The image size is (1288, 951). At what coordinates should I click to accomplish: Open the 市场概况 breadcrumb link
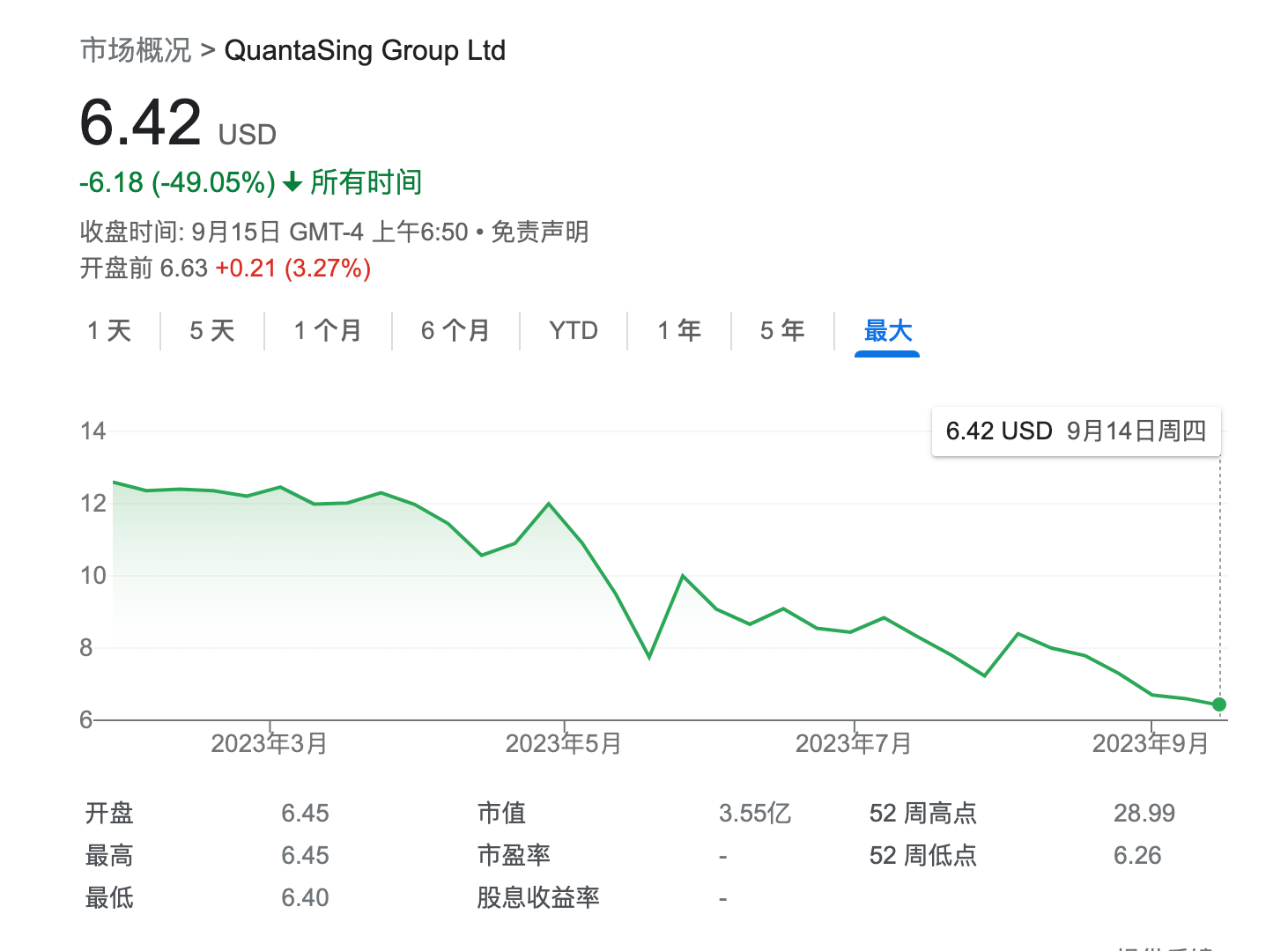(x=136, y=51)
